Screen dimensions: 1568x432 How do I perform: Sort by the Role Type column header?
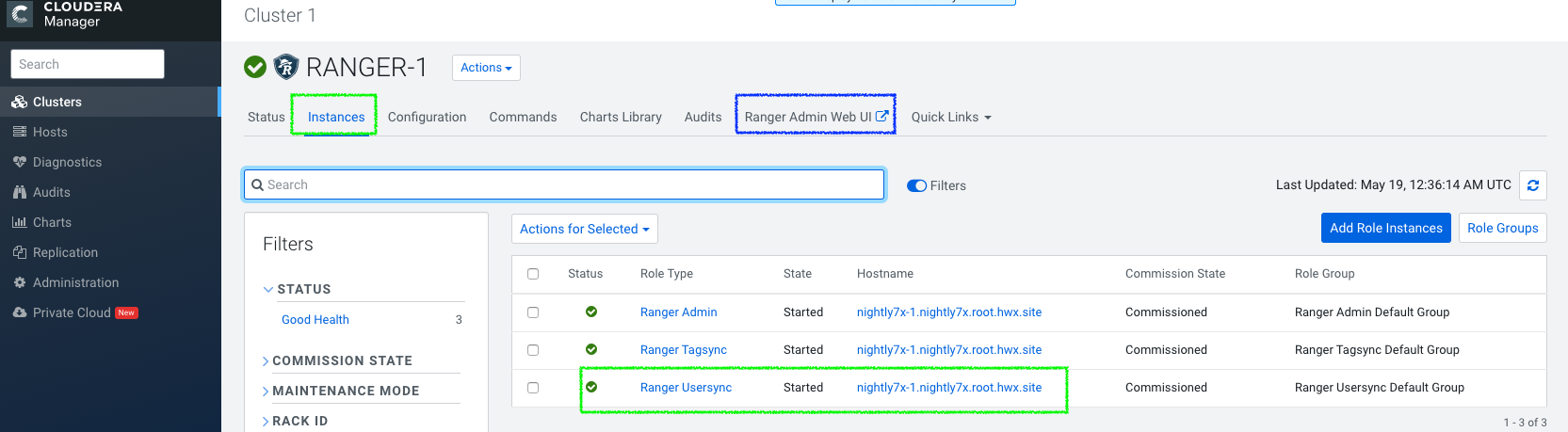point(667,273)
